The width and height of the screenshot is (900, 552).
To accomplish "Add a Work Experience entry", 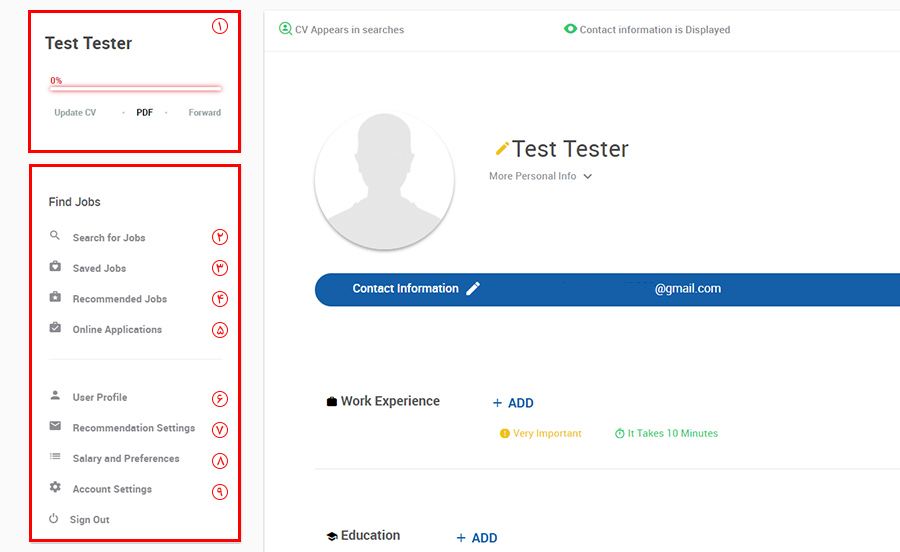I will pos(513,403).
